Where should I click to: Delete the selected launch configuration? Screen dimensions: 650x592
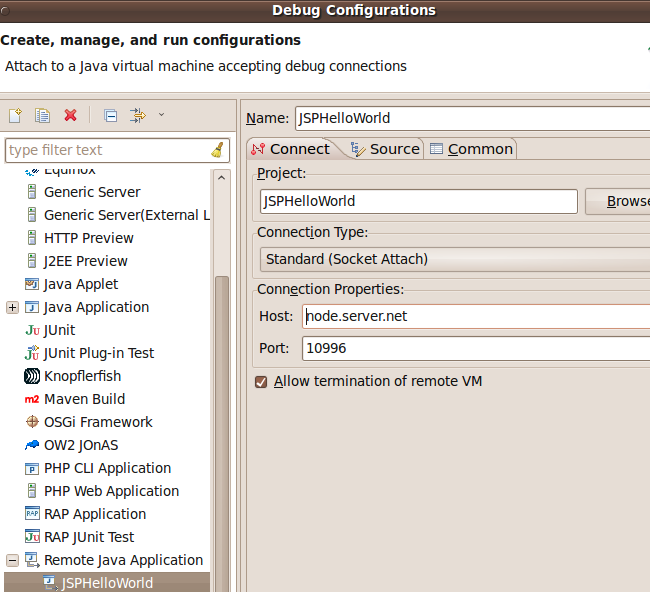(x=70, y=115)
